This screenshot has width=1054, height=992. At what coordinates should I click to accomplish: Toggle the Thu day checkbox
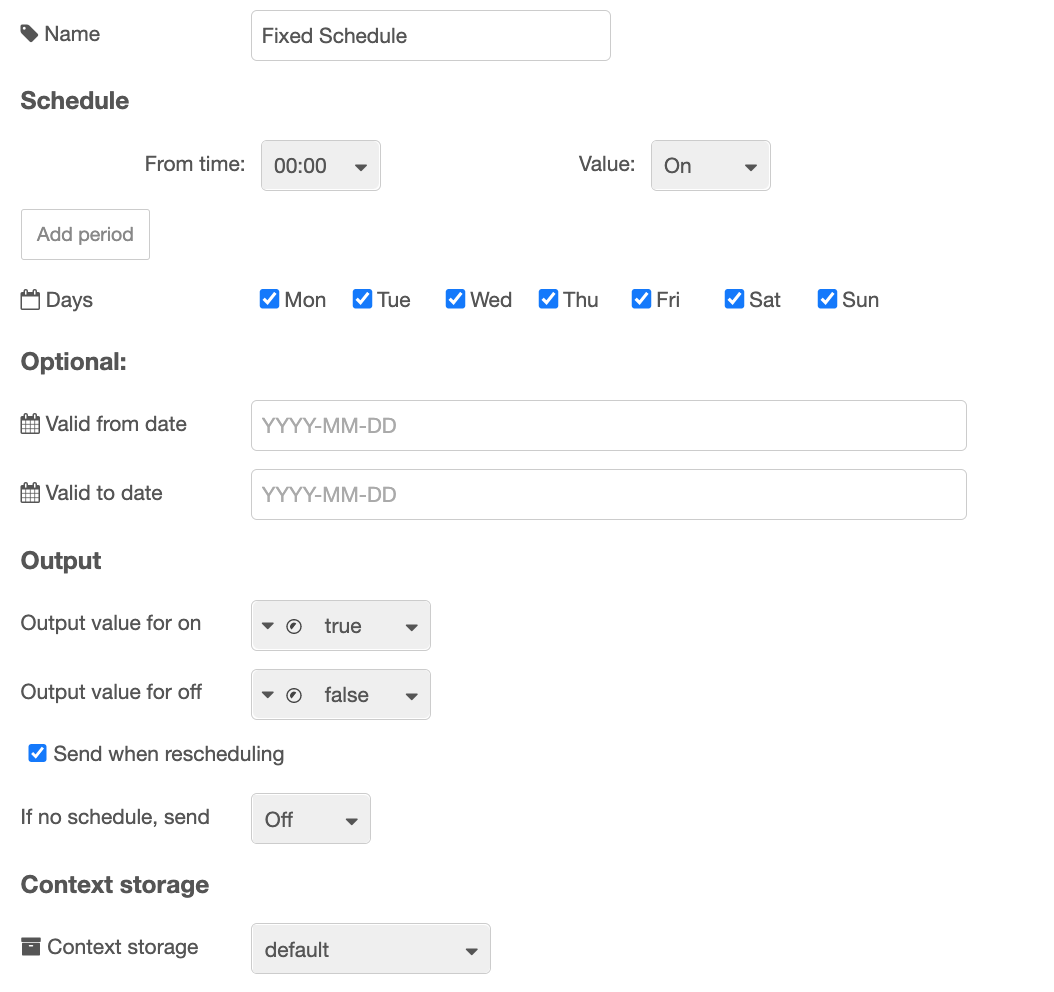pyautogui.click(x=549, y=299)
